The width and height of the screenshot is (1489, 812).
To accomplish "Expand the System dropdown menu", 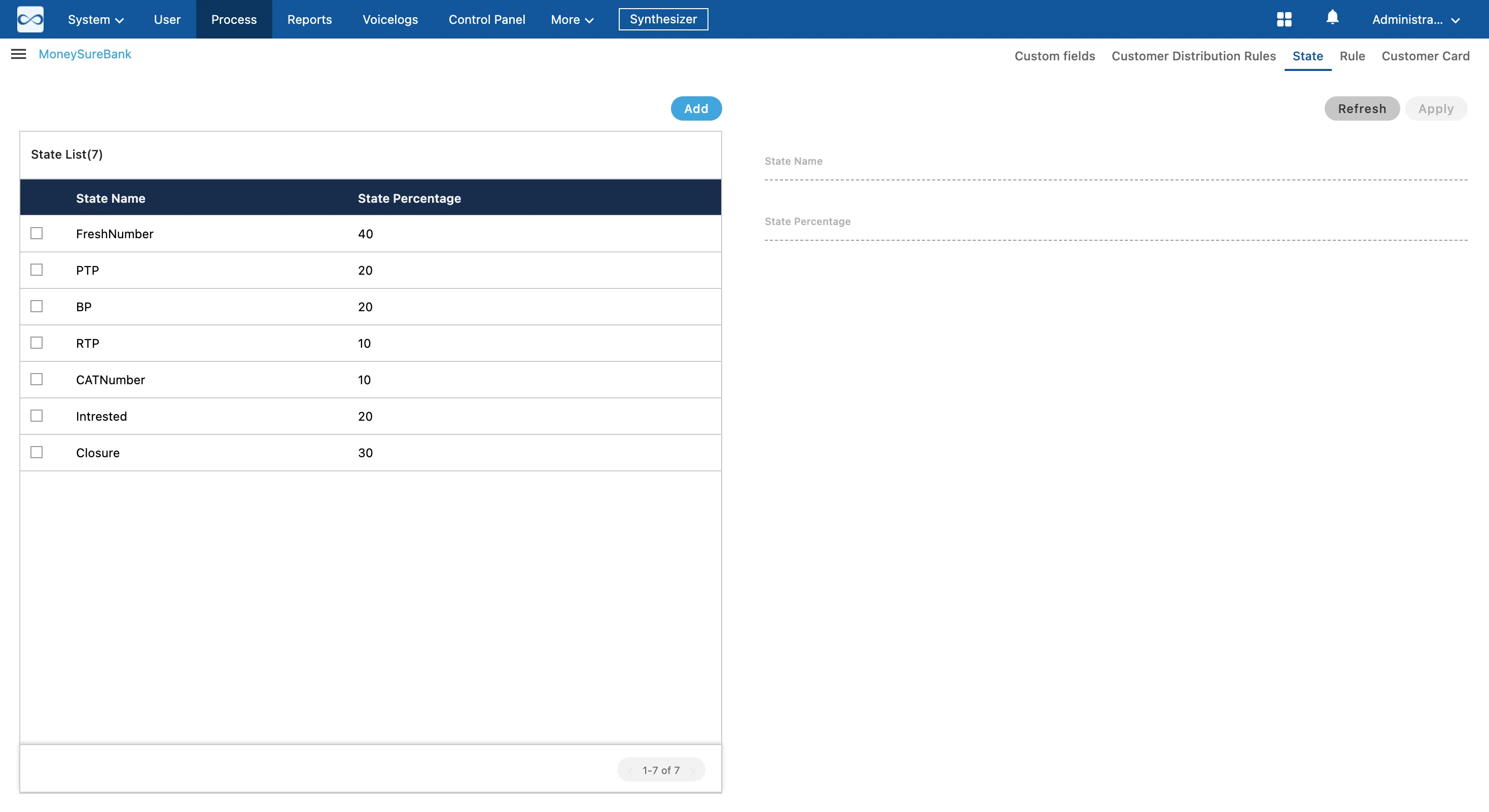I will (95, 20).
